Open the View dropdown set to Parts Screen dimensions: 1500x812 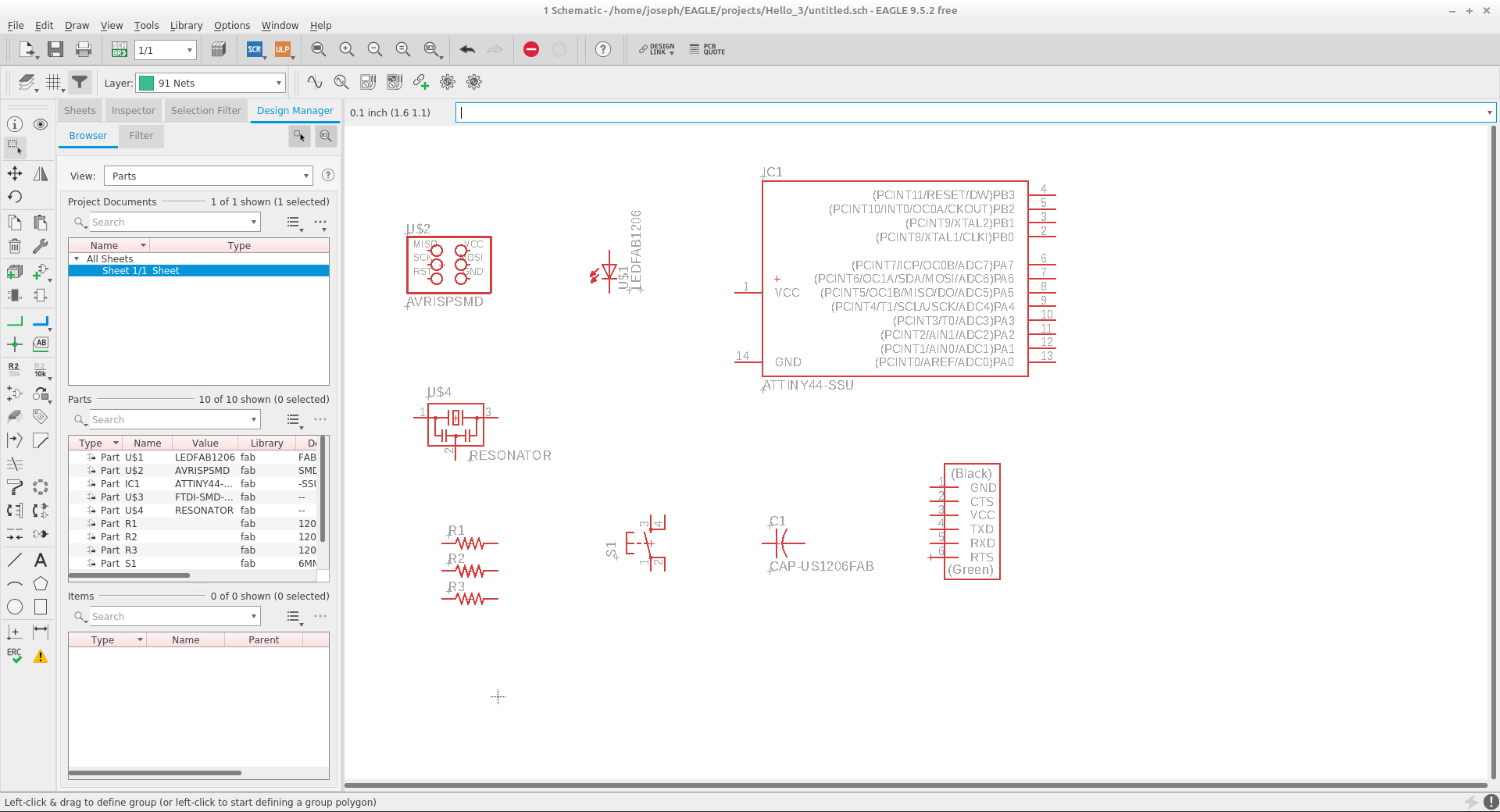(x=209, y=176)
